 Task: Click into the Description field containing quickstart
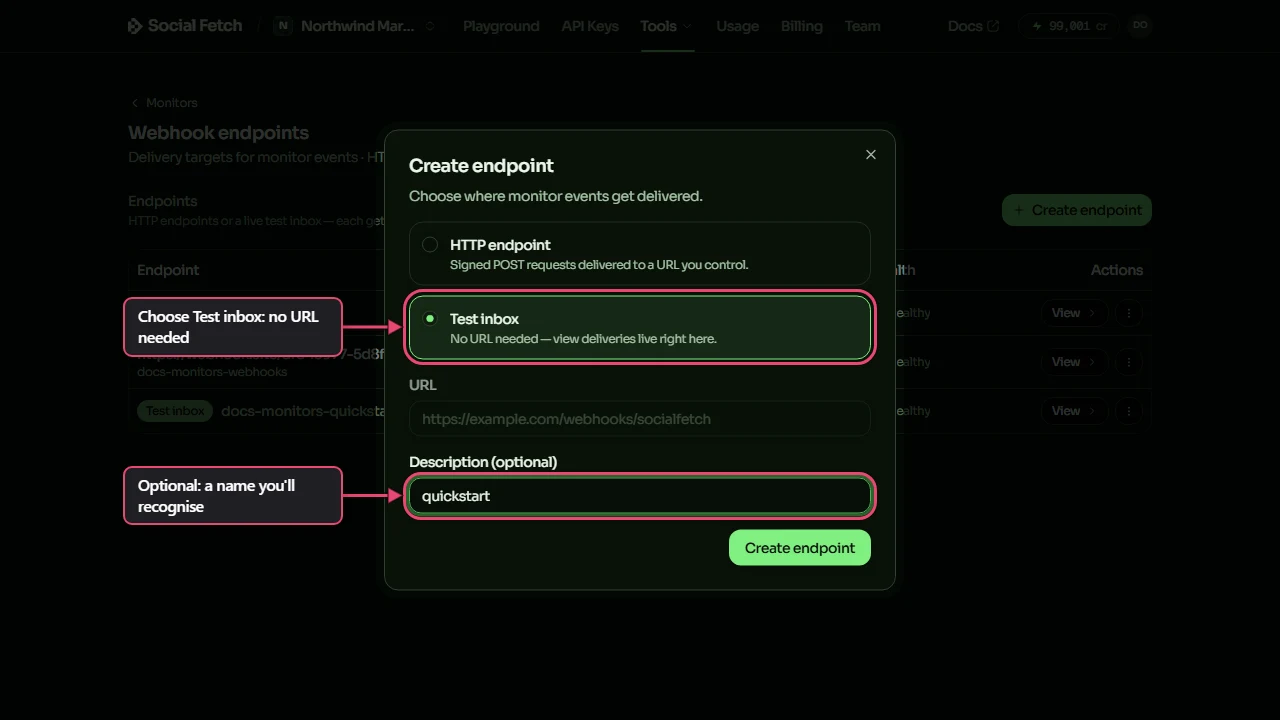click(x=640, y=496)
